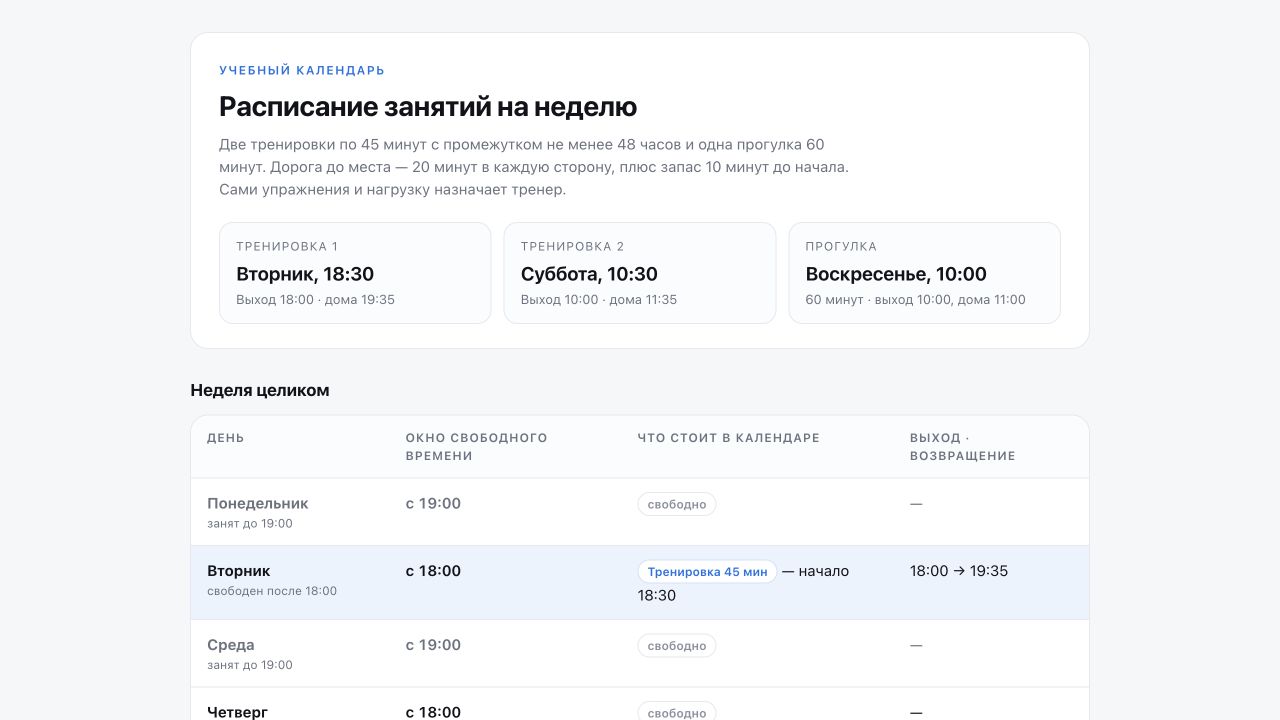The image size is (1280, 720).
Task: Click the свободно badge in Понедельник row
Action: coord(677,504)
